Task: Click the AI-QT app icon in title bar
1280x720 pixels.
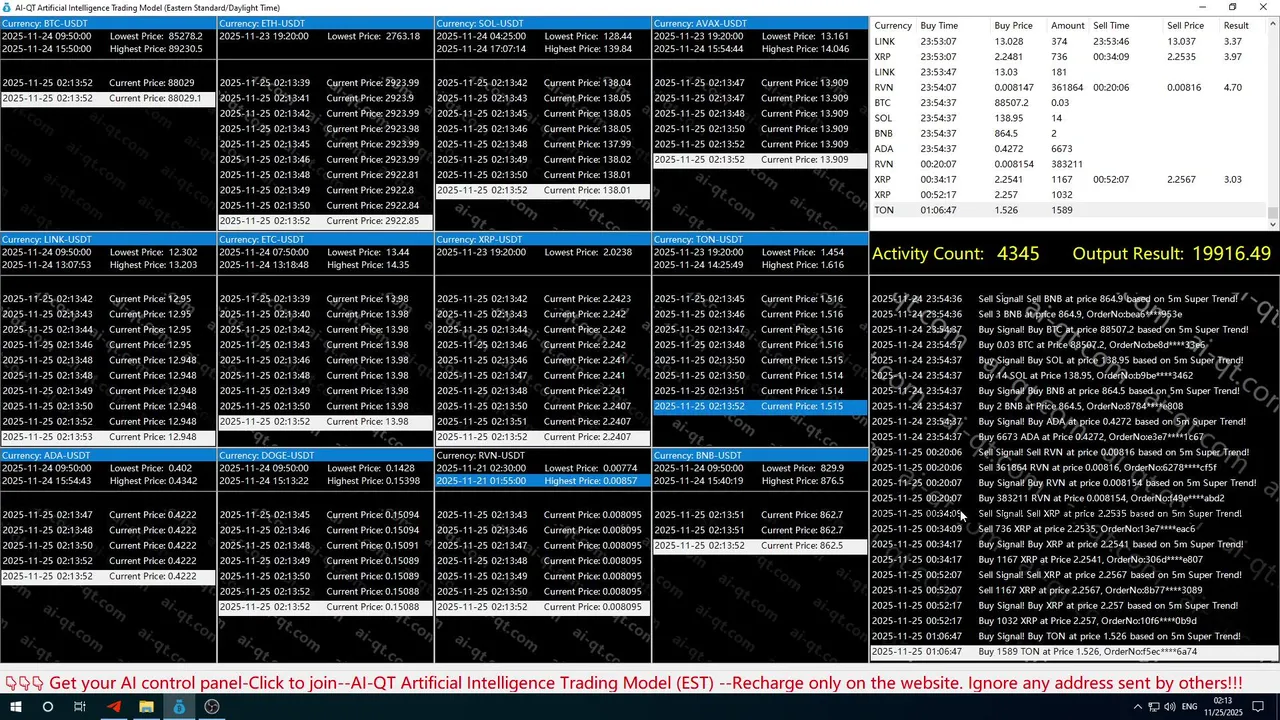Action: point(7,7)
